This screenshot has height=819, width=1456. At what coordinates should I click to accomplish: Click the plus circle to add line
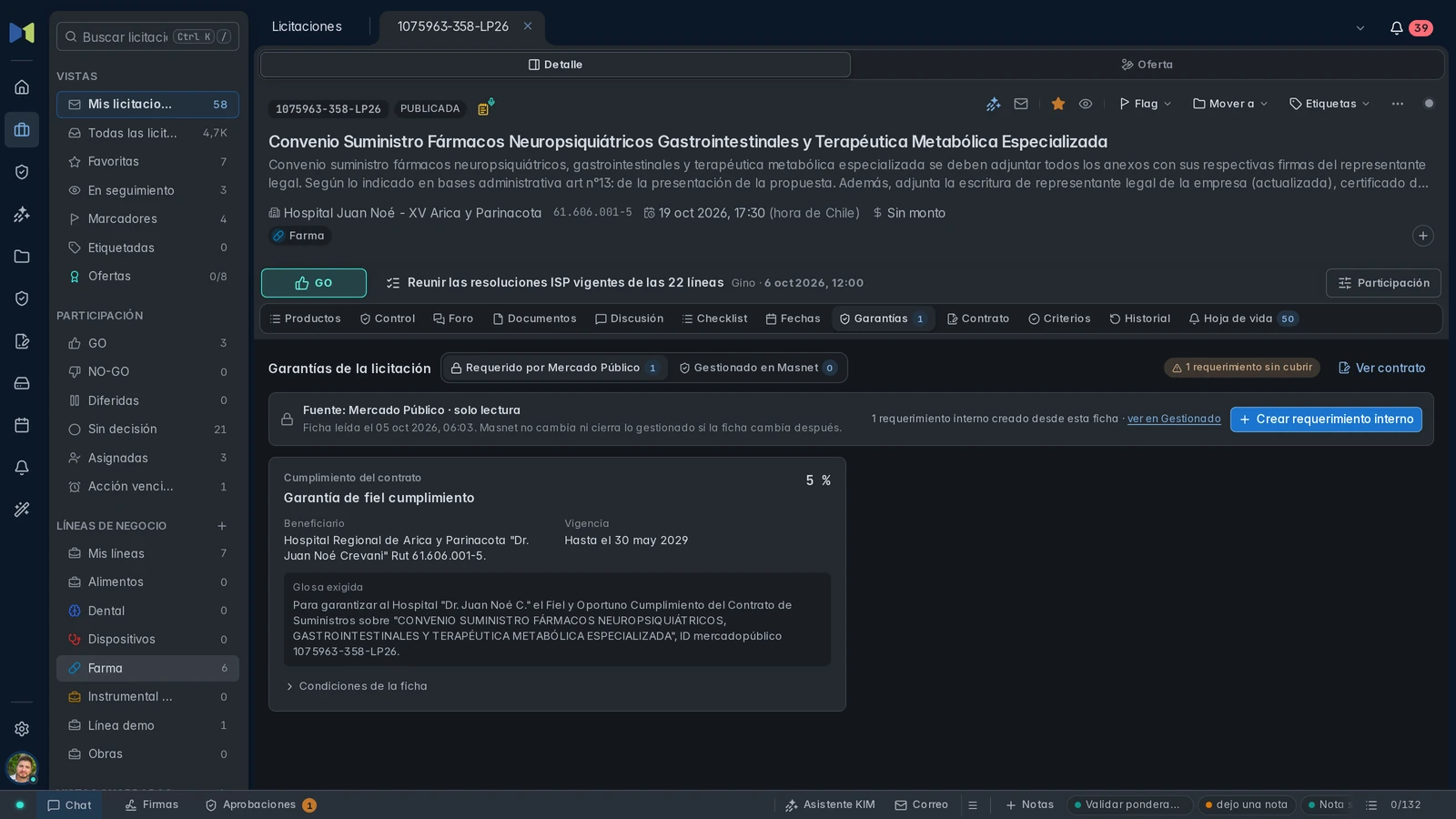click(1423, 236)
